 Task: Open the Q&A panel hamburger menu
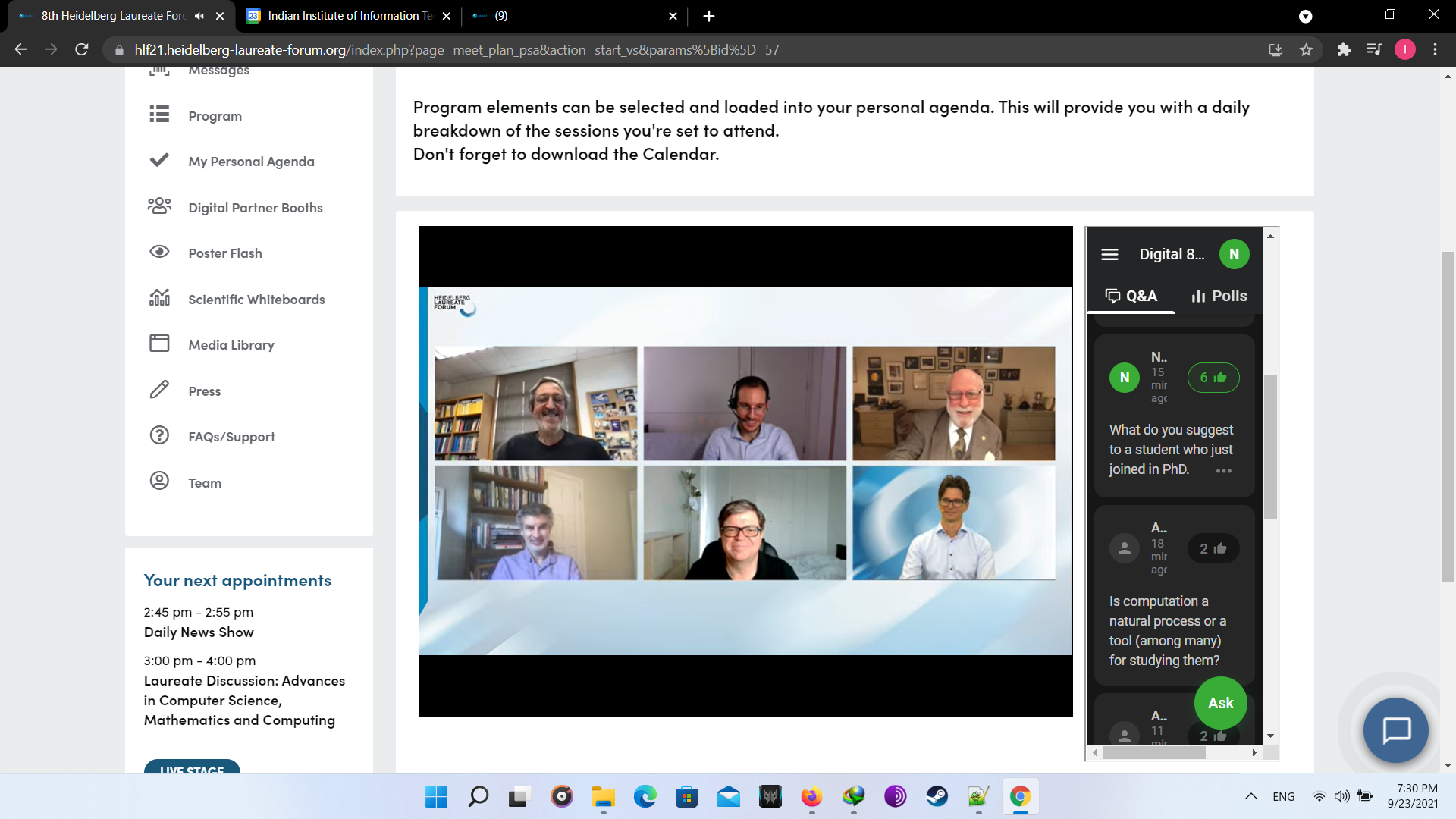(1109, 255)
